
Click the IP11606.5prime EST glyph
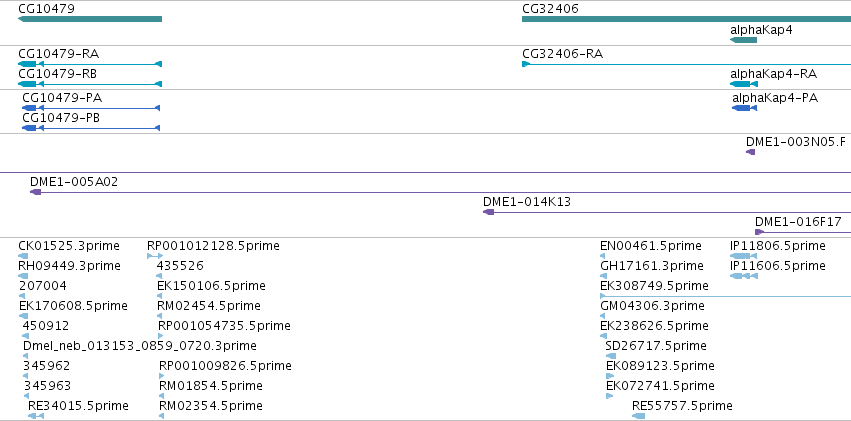point(744,276)
